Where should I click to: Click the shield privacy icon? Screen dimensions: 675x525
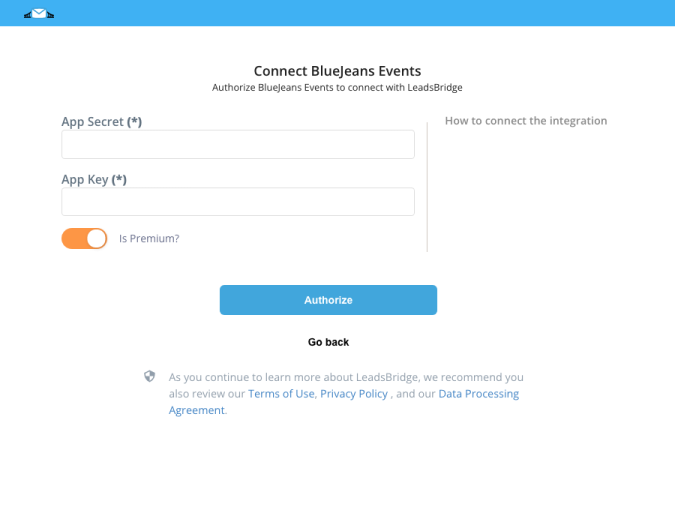(x=149, y=376)
